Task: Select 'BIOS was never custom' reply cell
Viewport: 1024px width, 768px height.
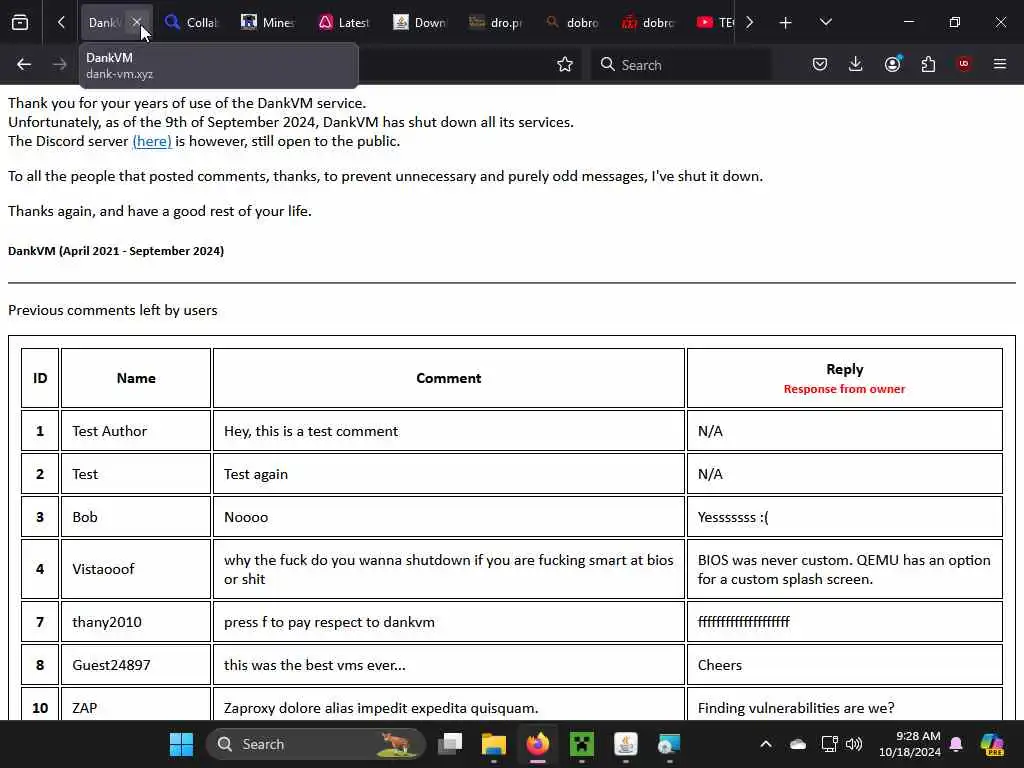Action: coord(844,569)
